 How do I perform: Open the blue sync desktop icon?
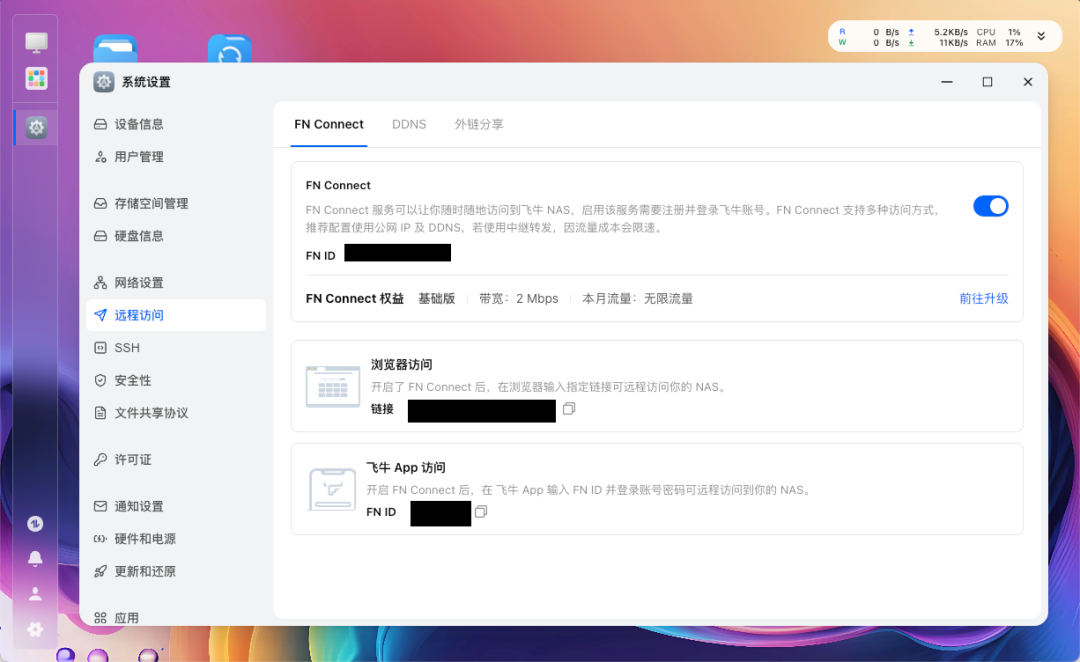tap(229, 48)
